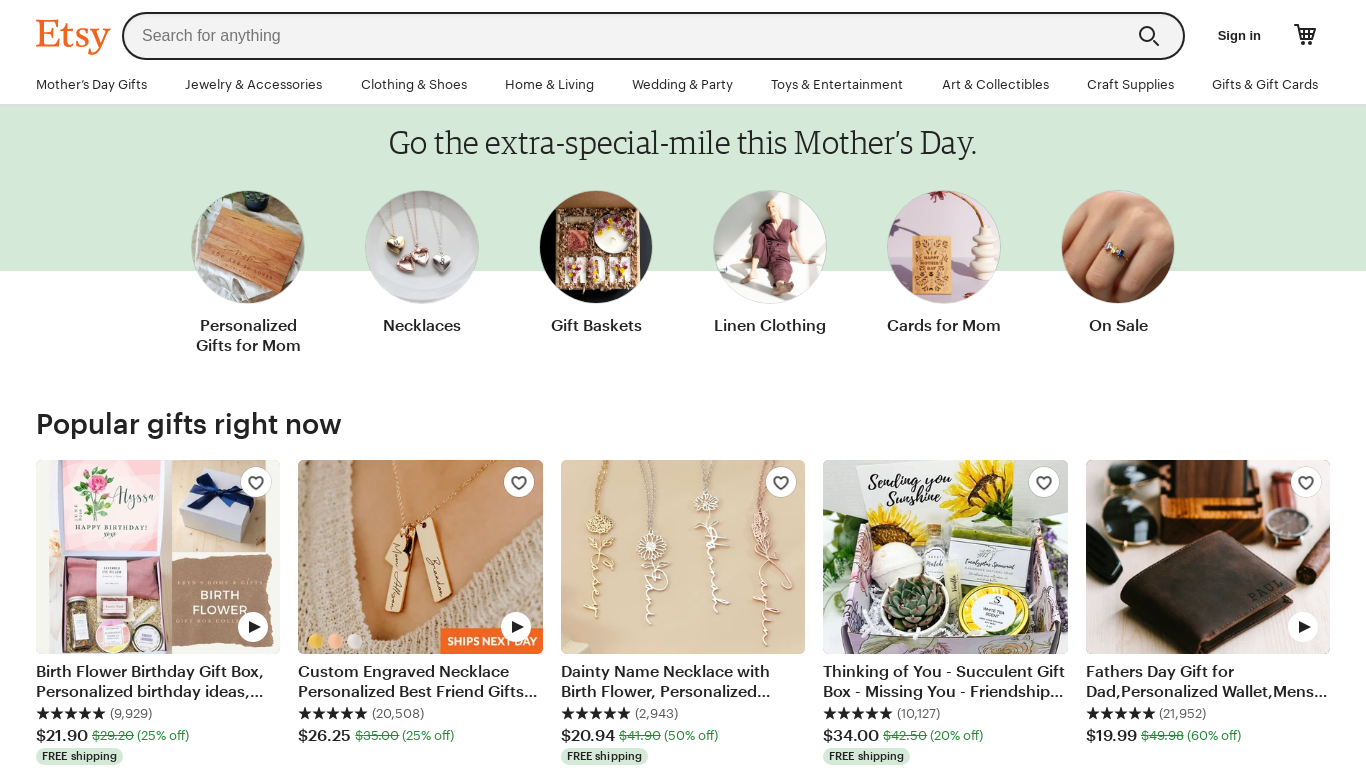
Task: Open the shopping cart
Action: (x=1305, y=35)
